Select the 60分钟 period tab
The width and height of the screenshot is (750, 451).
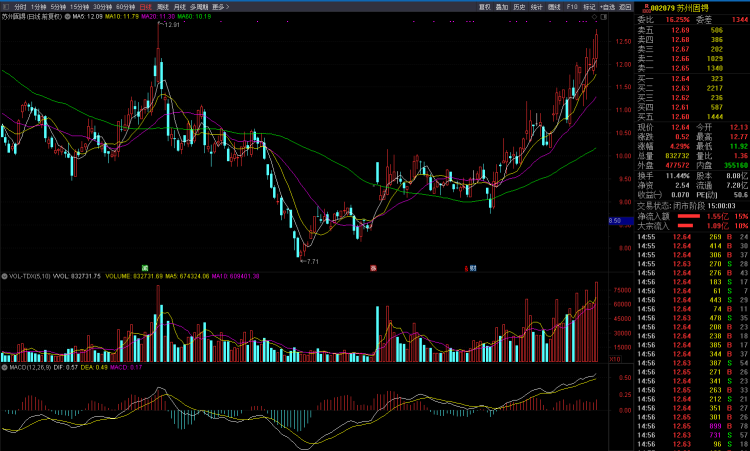[125, 7]
